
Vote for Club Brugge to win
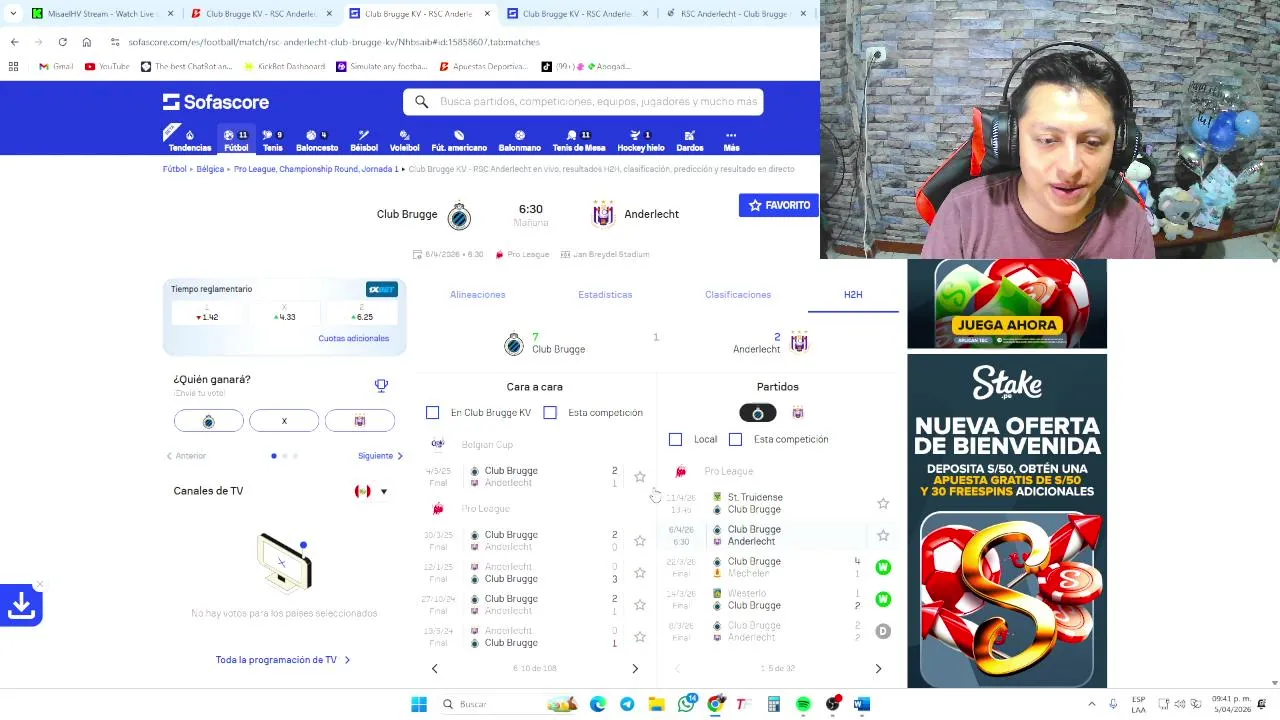coord(208,421)
